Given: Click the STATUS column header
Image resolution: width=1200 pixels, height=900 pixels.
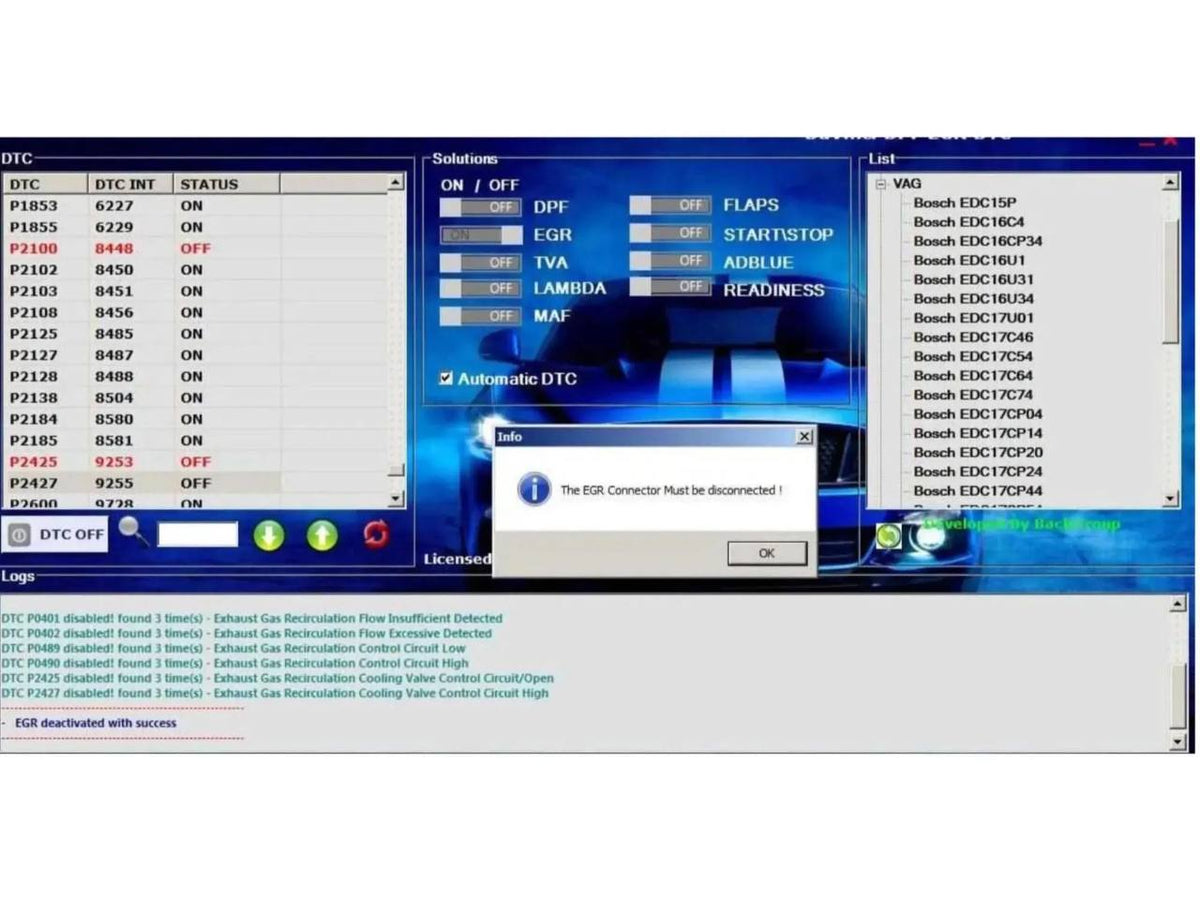Looking at the screenshot, I should (211, 184).
